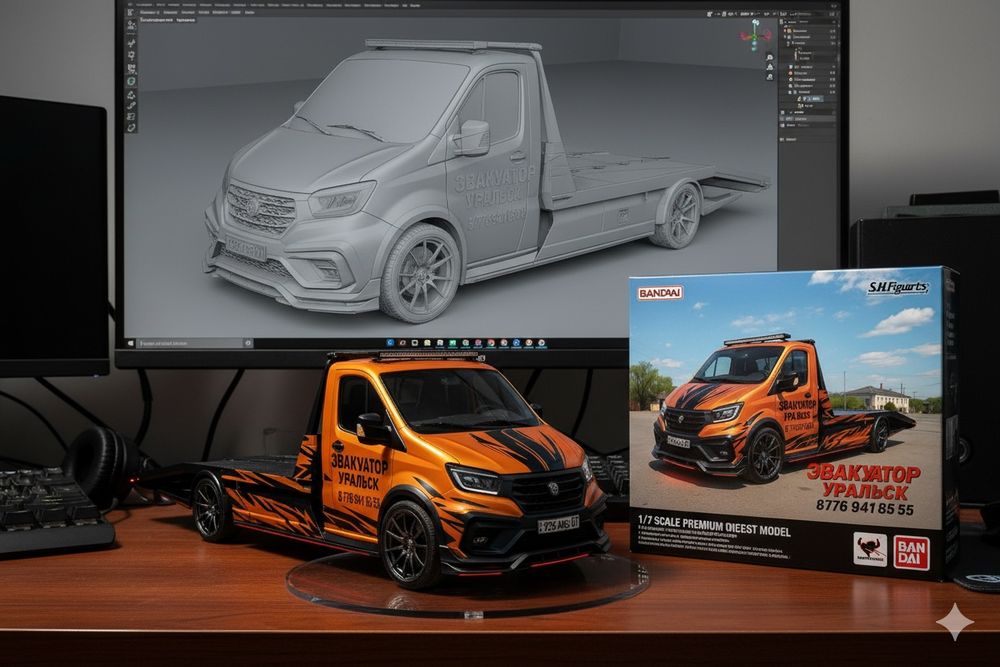Screen dimensions: 1000x667
Task: Open the Windows Start menu
Action: (x=130, y=343)
